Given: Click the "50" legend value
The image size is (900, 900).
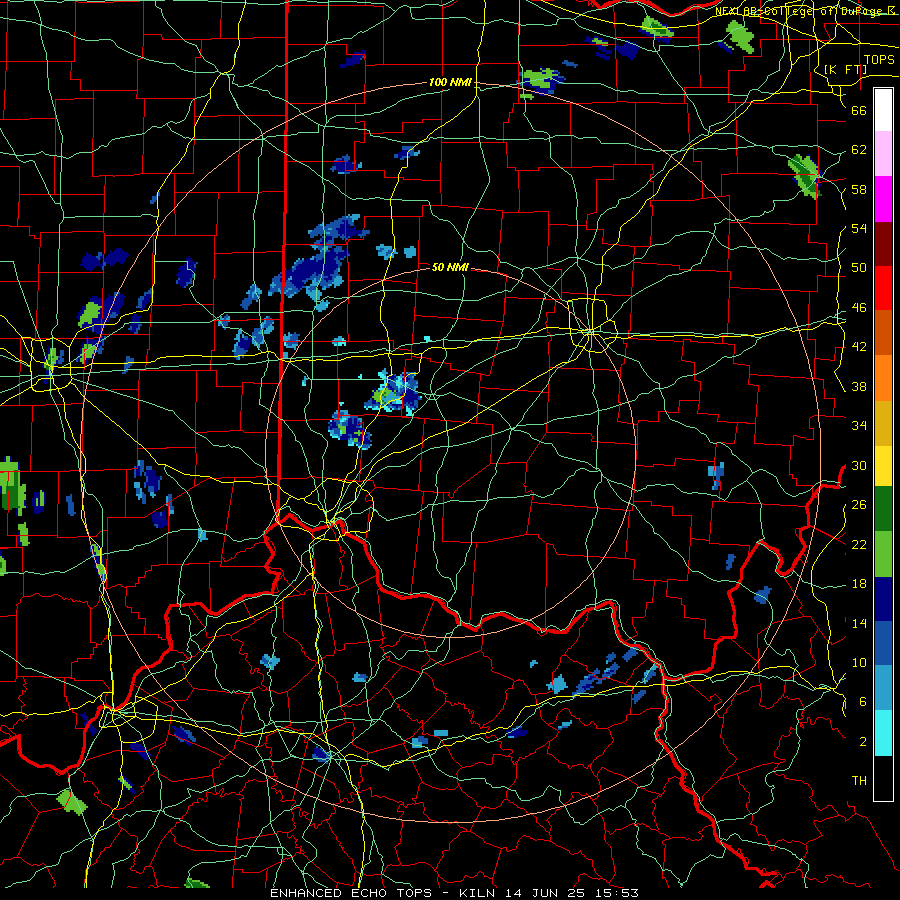Looking at the screenshot, I should (x=859, y=268).
